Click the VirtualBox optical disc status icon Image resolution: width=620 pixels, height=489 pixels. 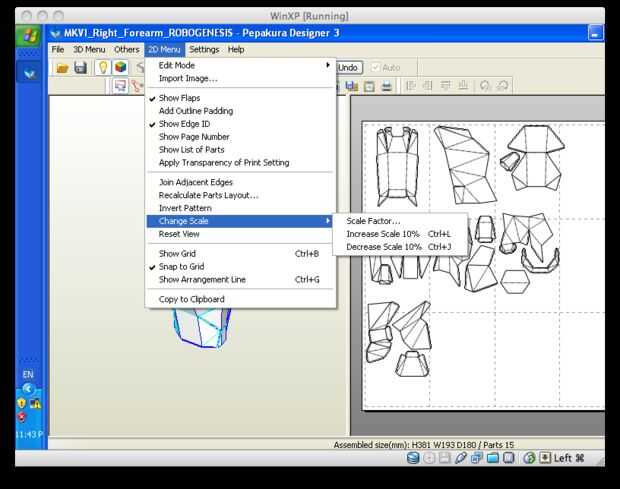429,458
